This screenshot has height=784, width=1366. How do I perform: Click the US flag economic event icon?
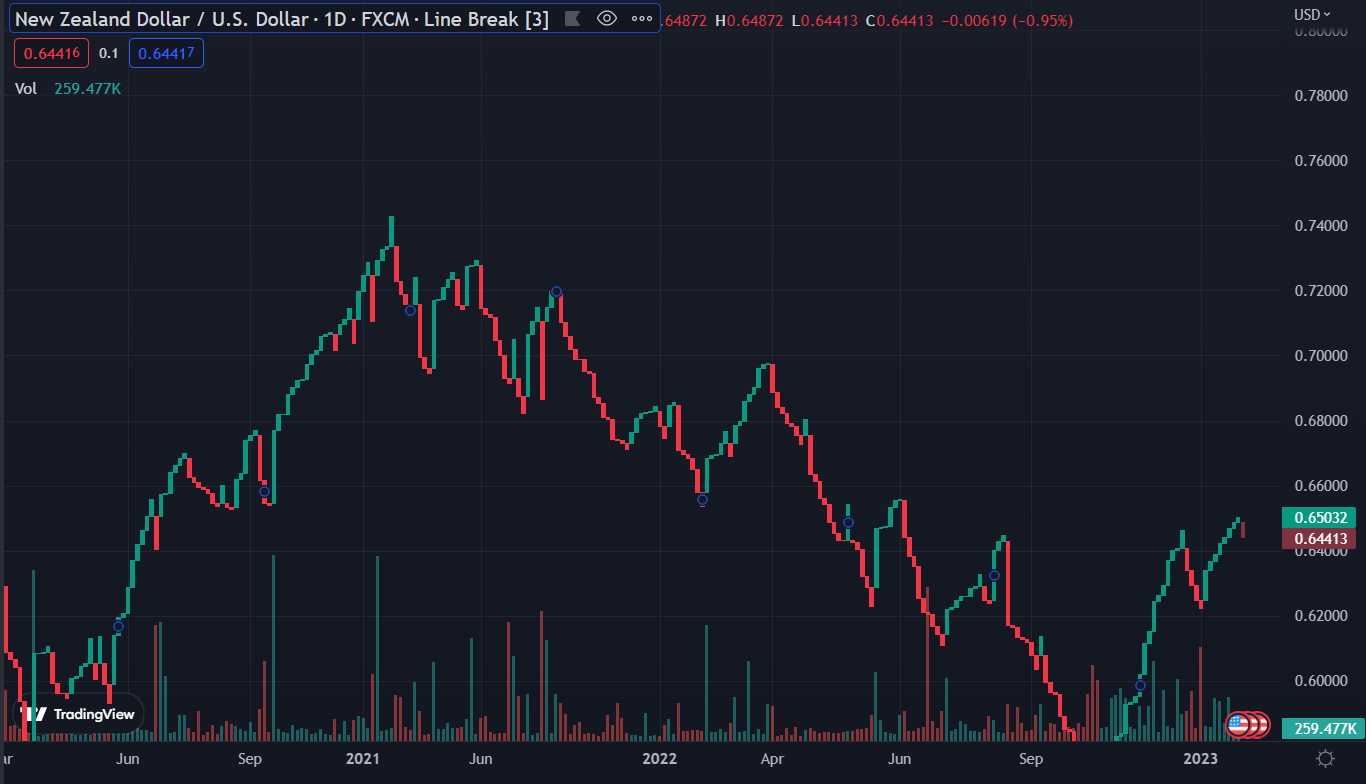(x=1239, y=724)
